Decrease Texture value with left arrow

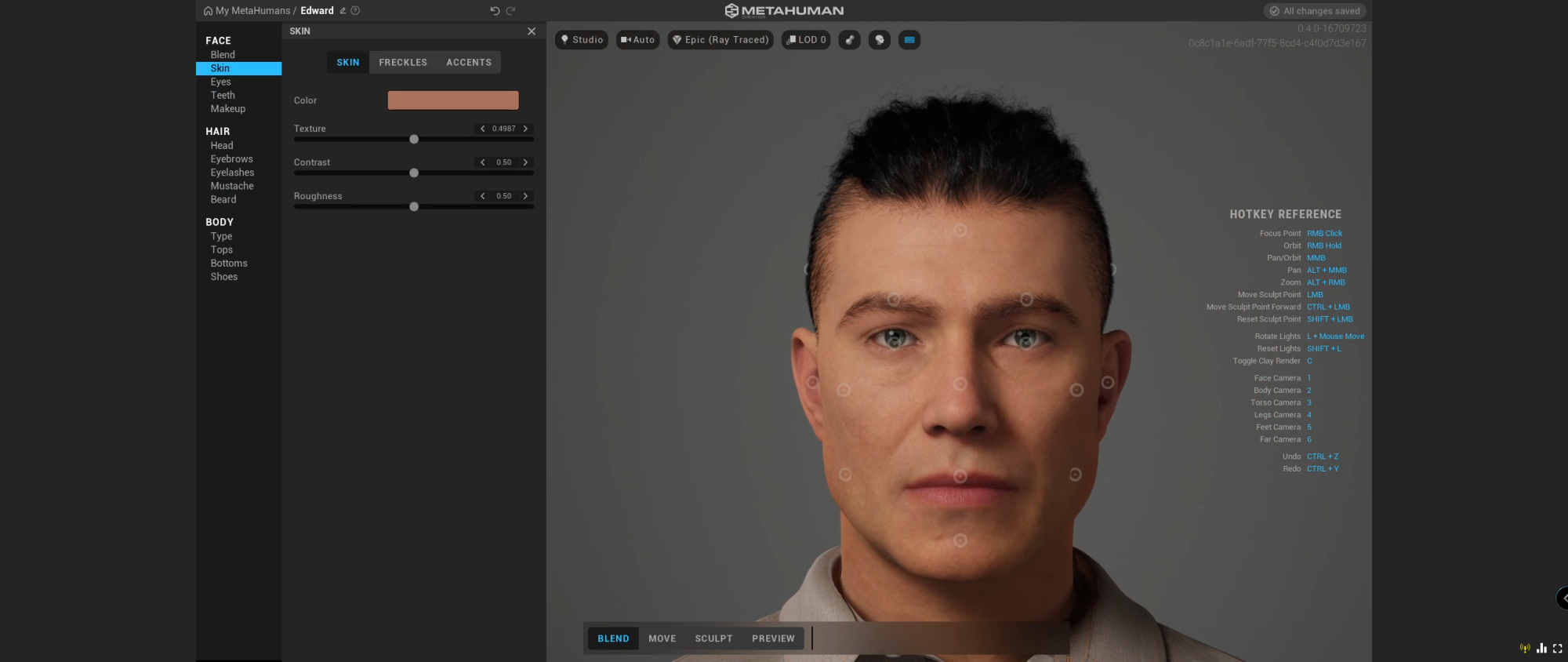pyautogui.click(x=483, y=129)
